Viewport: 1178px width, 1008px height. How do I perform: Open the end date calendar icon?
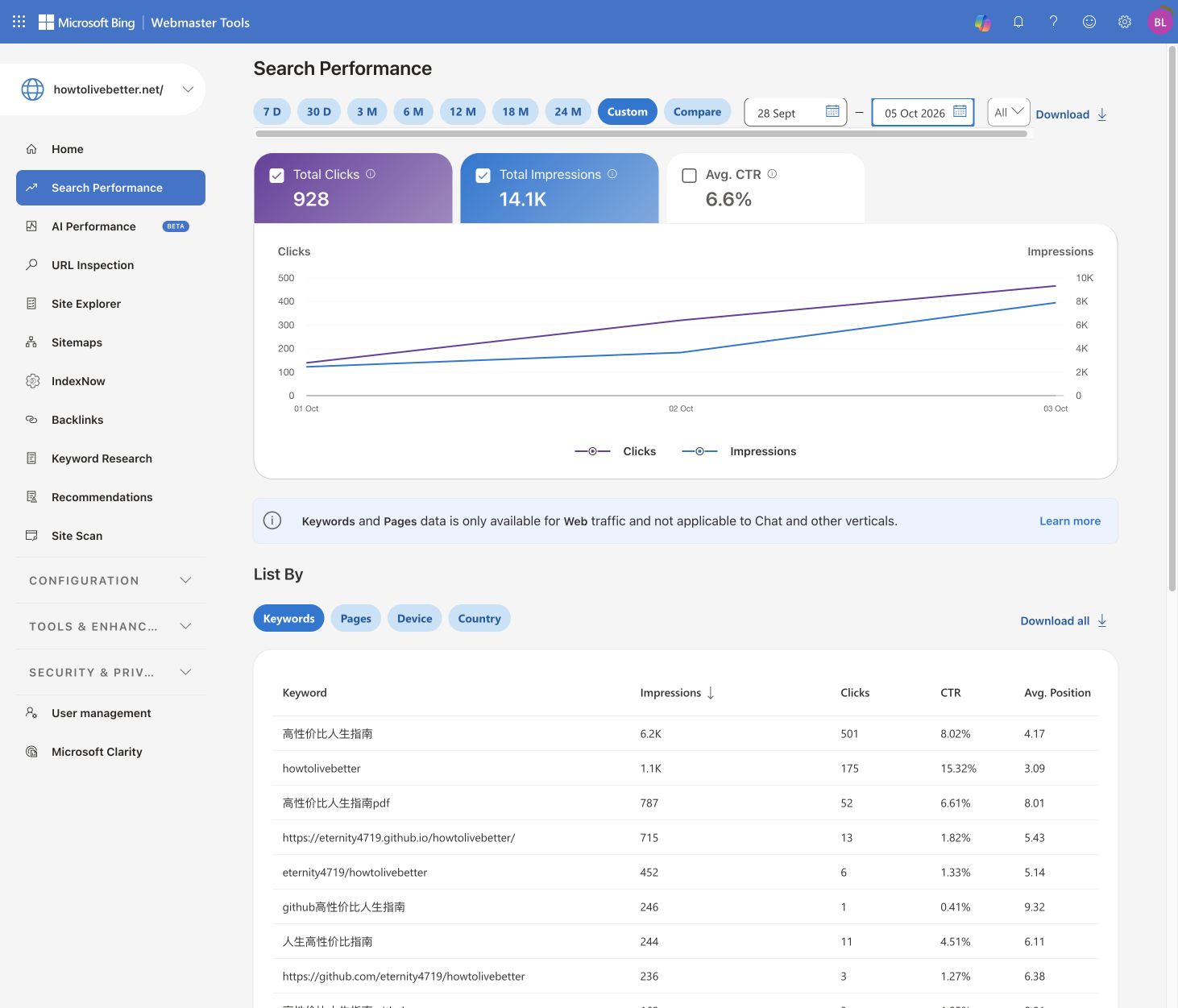[x=960, y=112]
